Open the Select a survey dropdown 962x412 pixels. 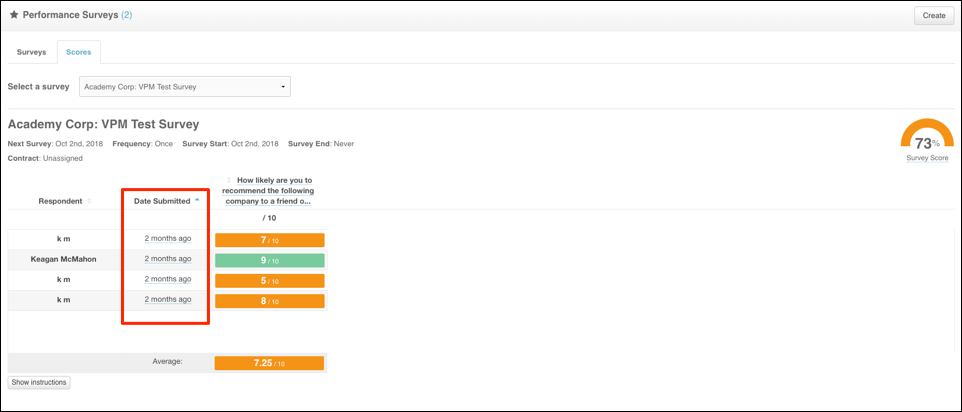coord(185,87)
